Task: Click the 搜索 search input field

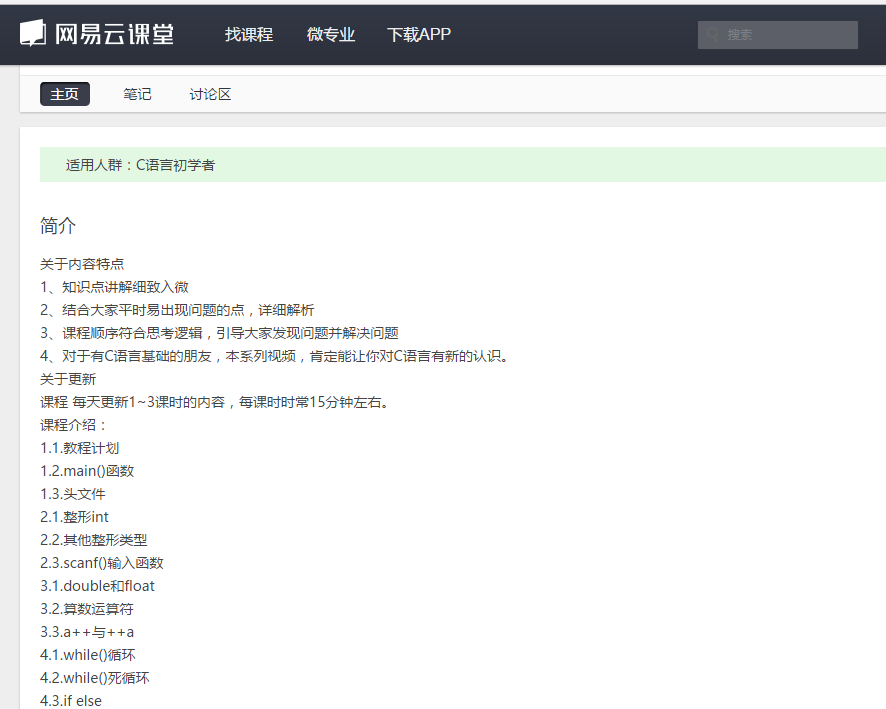Action: [x=778, y=35]
